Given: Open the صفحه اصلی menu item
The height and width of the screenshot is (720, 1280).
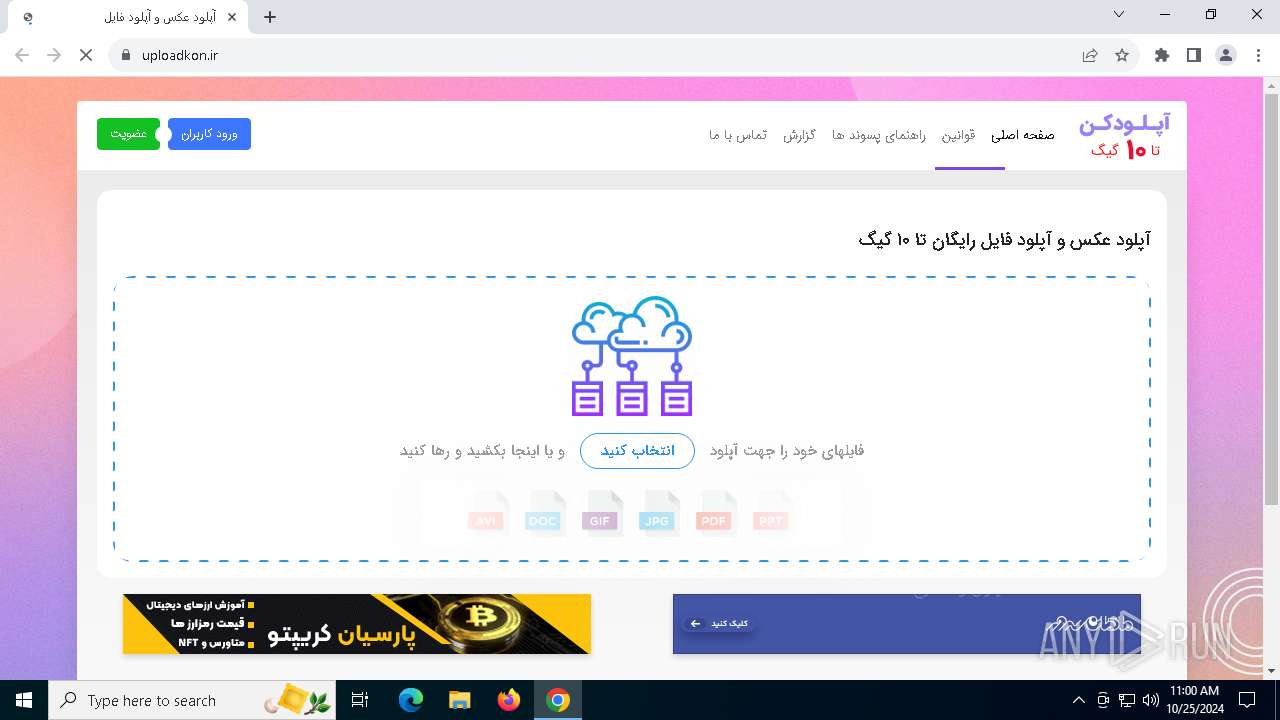Looking at the screenshot, I should [x=1023, y=135].
